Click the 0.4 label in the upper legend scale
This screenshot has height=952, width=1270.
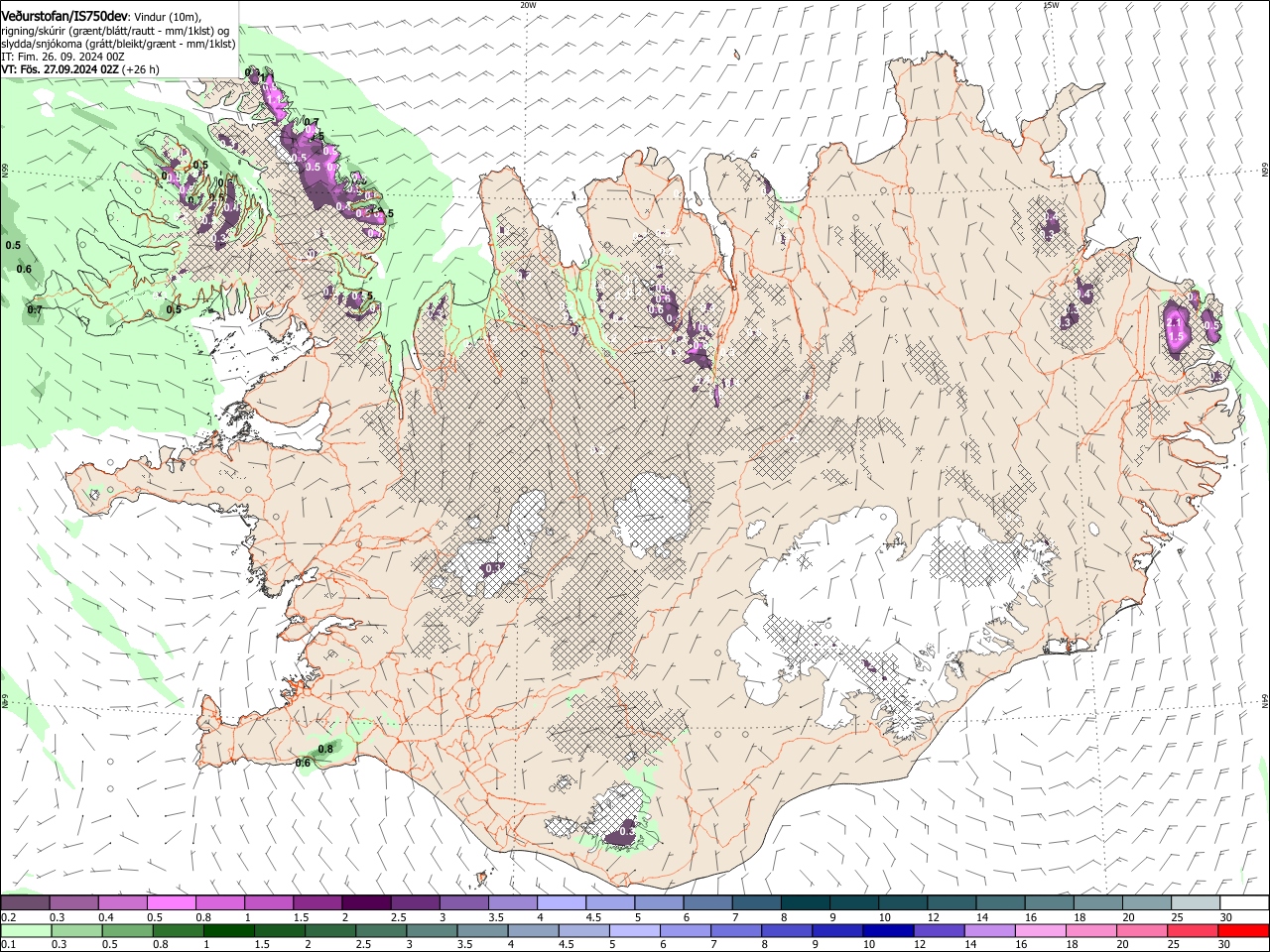[106, 917]
